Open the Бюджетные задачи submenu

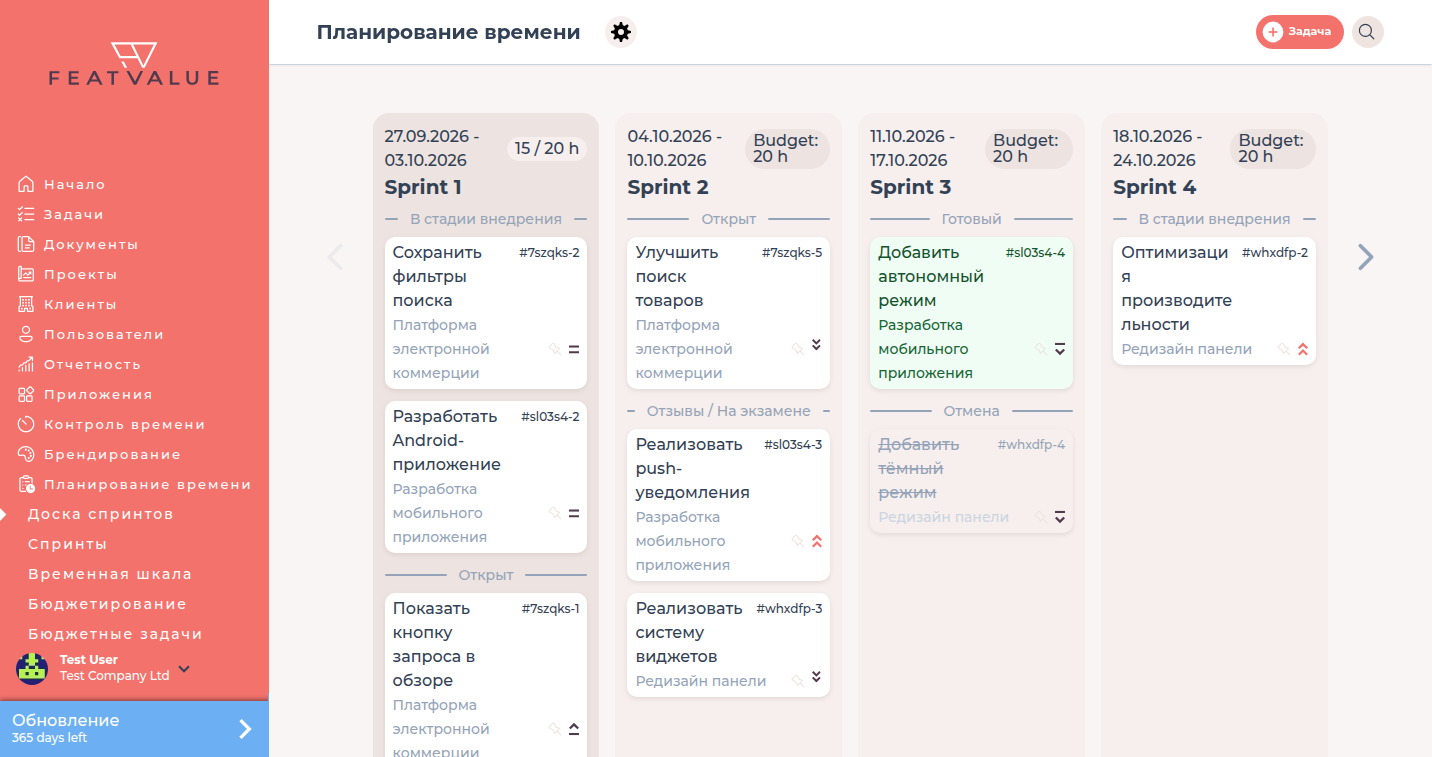[x=115, y=634]
